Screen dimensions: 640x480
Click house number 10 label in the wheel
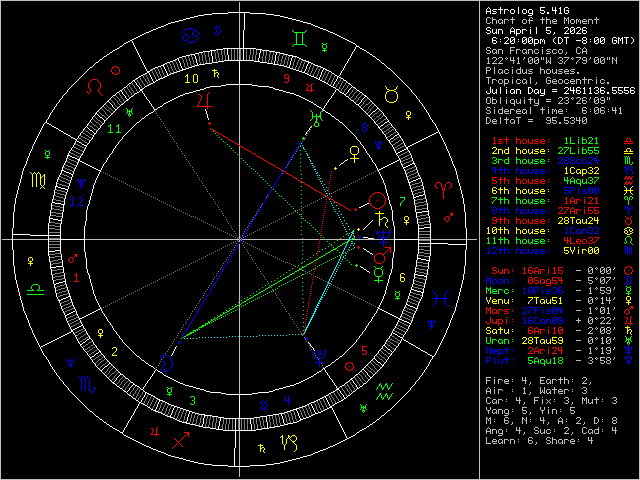[191, 79]
